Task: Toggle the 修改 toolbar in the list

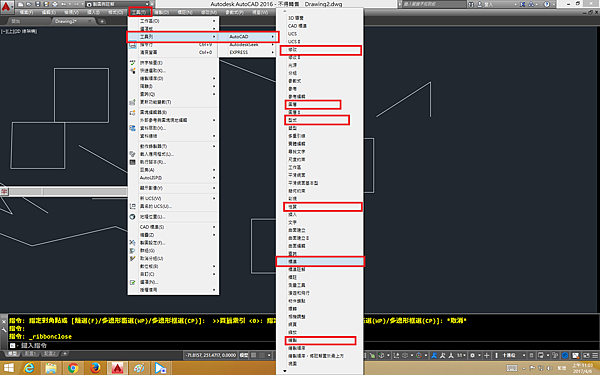Action: 320,50
